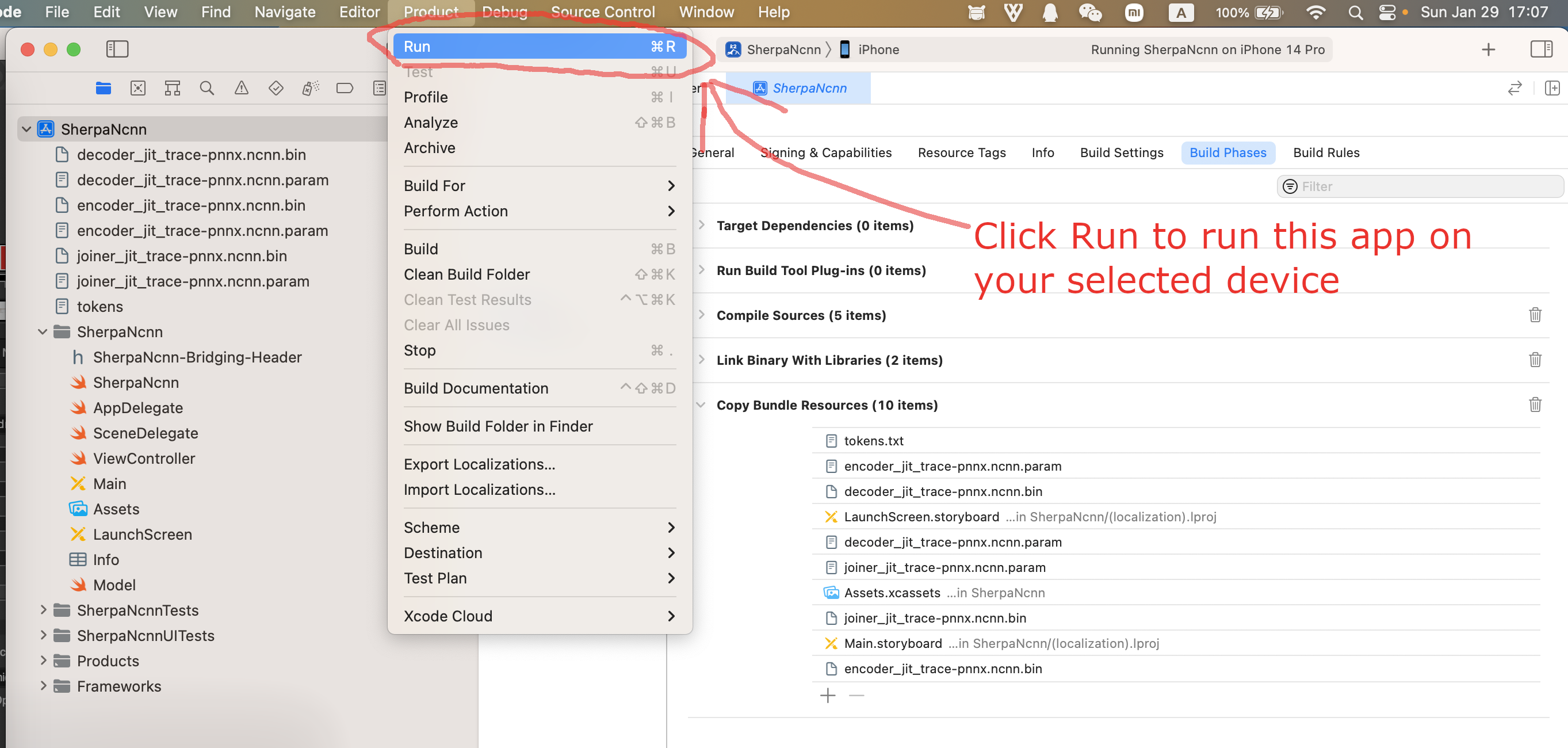This screenshot has height=748, width=1568.
Task: Open Control Center in menu bar
Action: [1387, 13]
